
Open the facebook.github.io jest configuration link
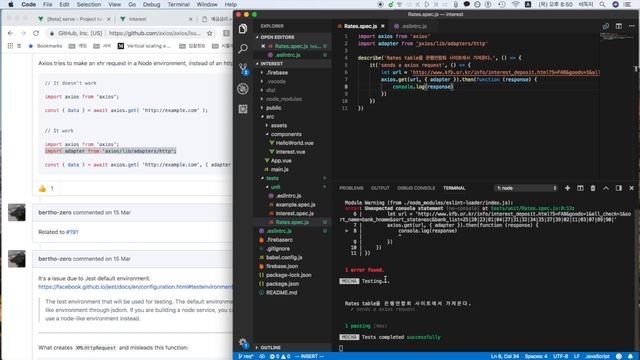click(135, 287)
